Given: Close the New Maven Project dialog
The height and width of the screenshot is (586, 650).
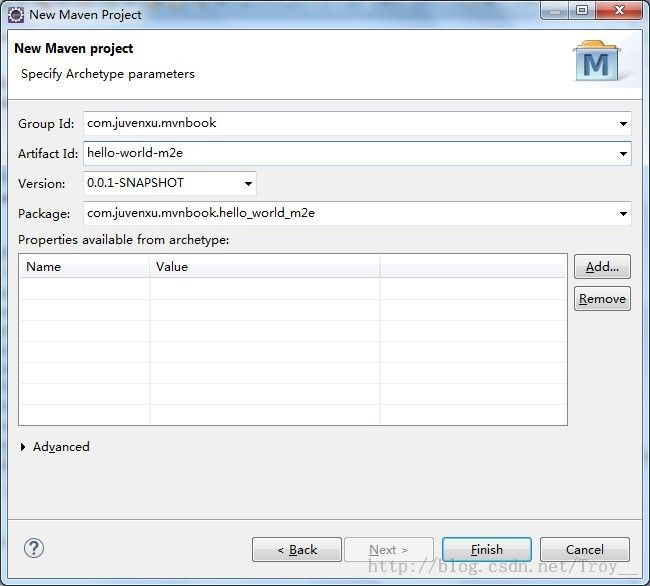Looking at the screenshot, I should click(x=619, y=10).
